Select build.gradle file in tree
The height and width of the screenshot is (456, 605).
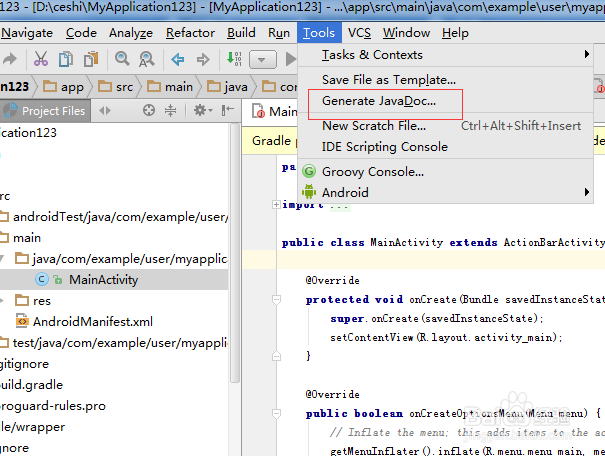[x=31, y=385]
